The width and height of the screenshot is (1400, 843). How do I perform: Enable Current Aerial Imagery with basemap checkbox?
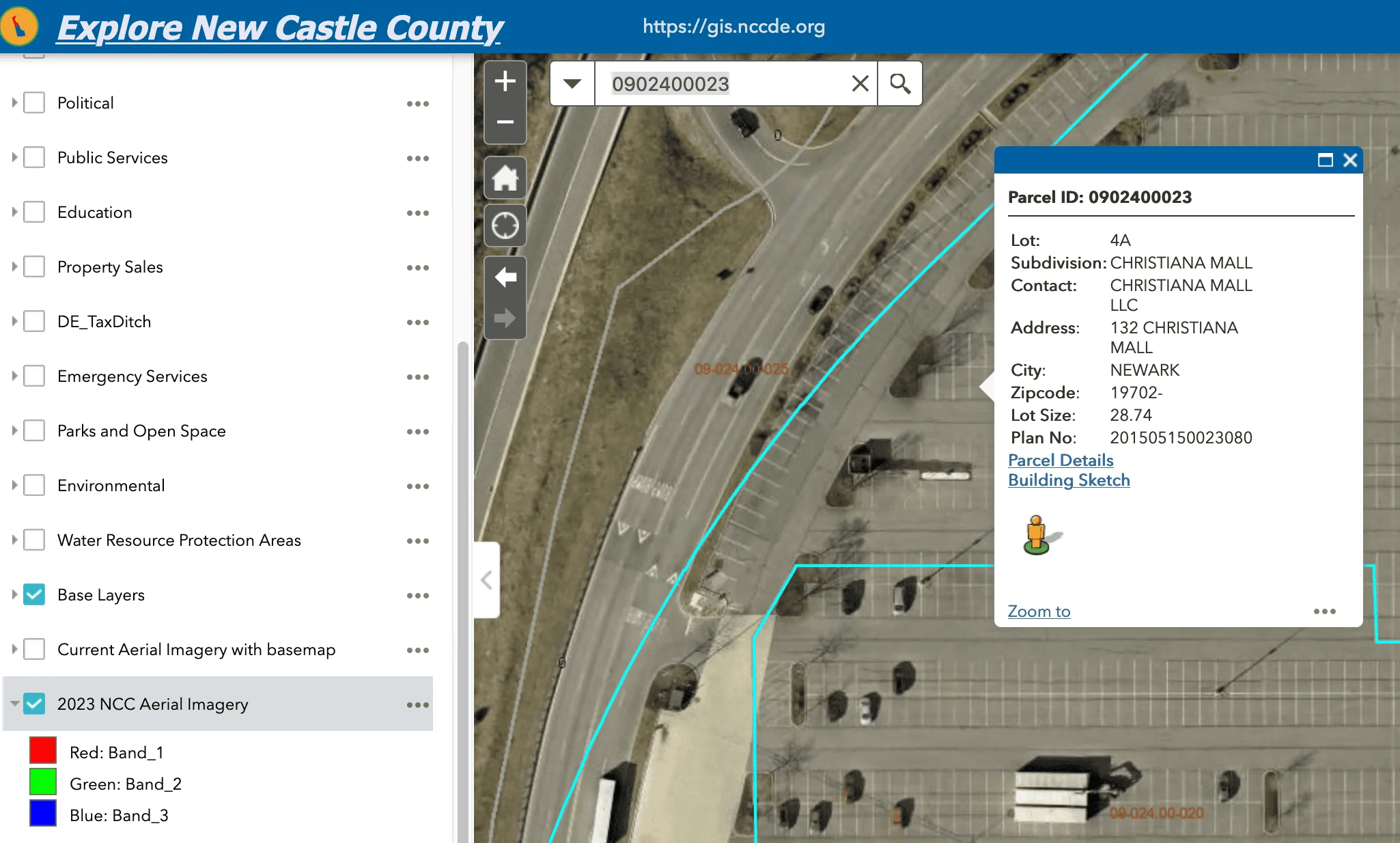34,649
